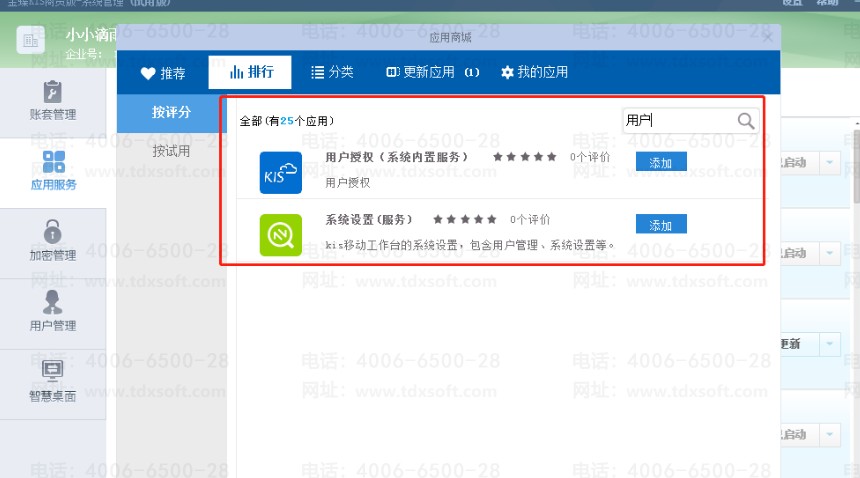Click the KIS cloud 用户授权 app icon

pyautogui.click(x=280, y=172)
